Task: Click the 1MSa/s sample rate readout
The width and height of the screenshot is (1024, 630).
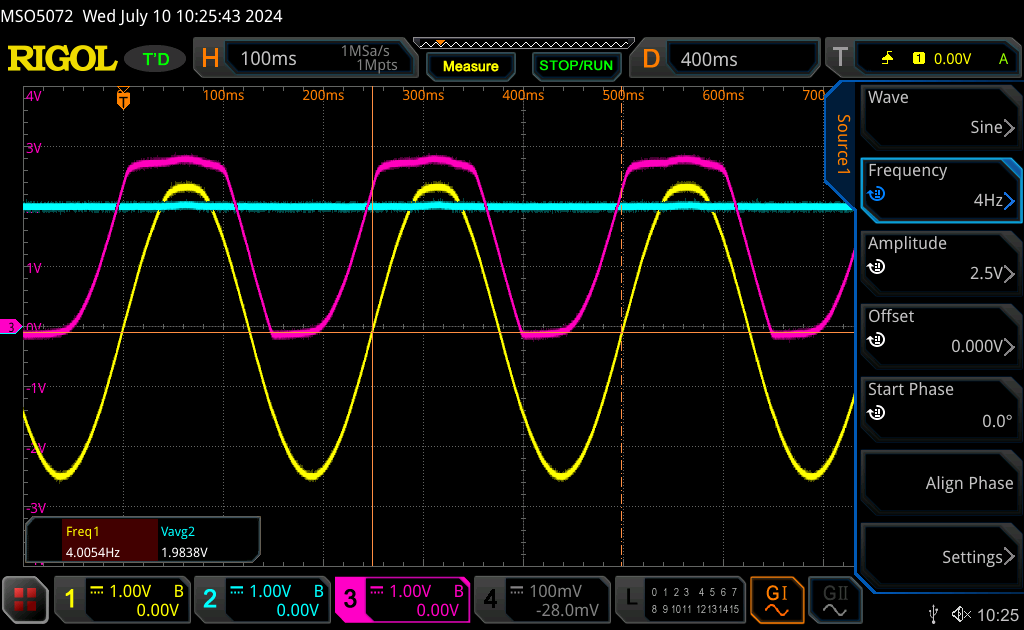Action: [x=365, y=51]
